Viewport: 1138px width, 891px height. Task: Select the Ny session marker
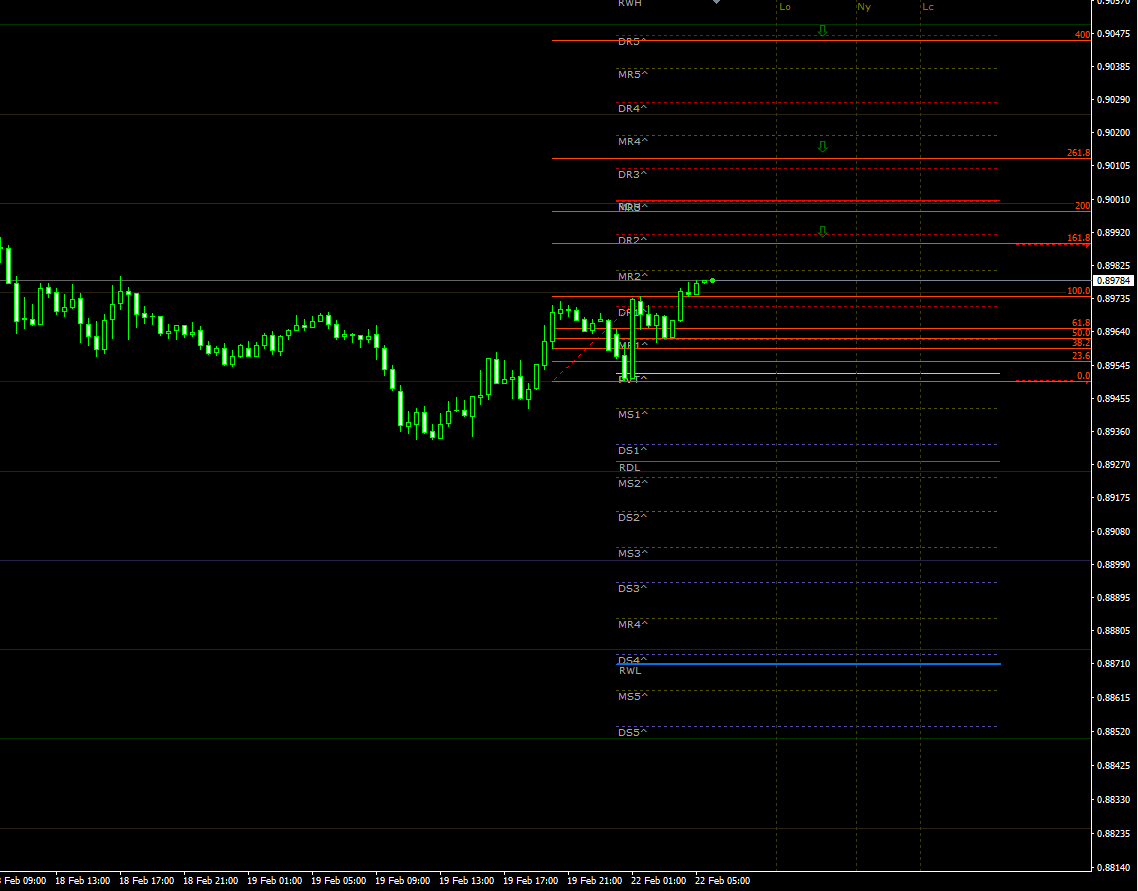pos(862,7)
